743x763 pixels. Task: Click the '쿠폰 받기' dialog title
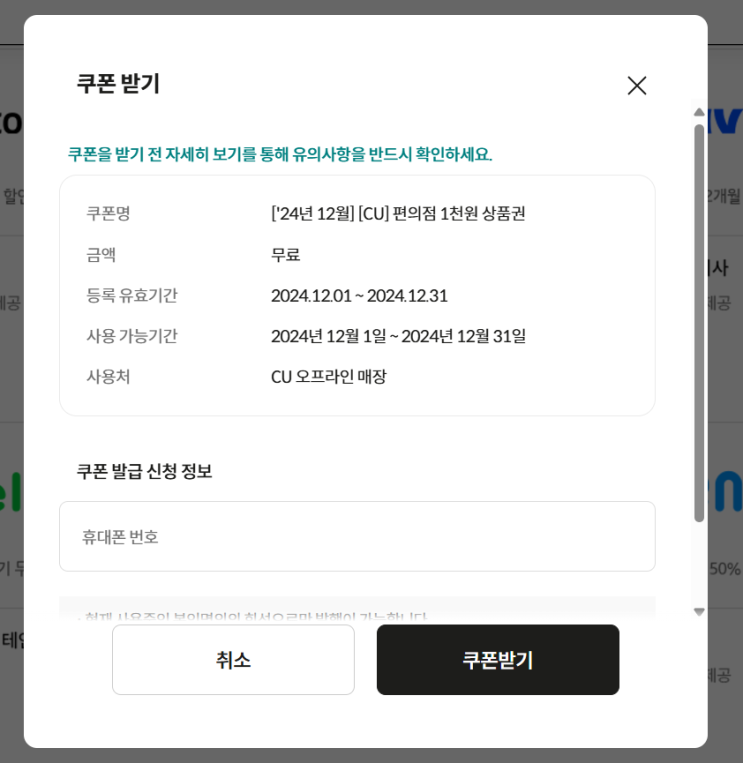point(118,83)
